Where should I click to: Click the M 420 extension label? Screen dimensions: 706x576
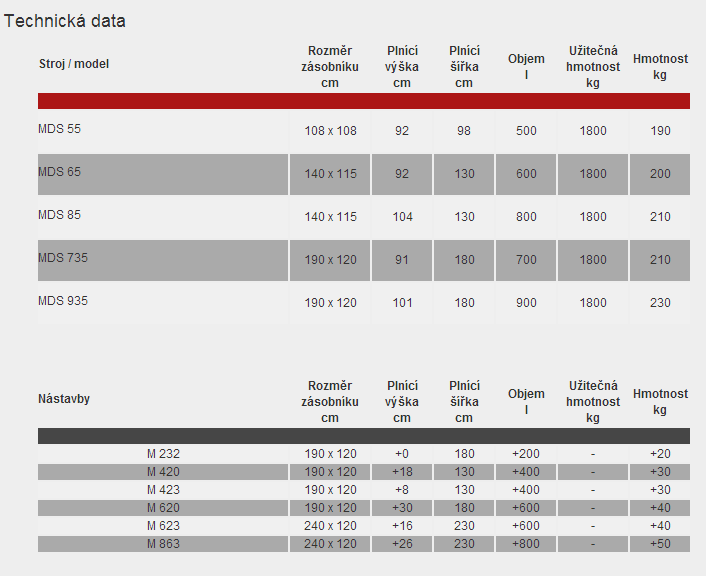163,472
